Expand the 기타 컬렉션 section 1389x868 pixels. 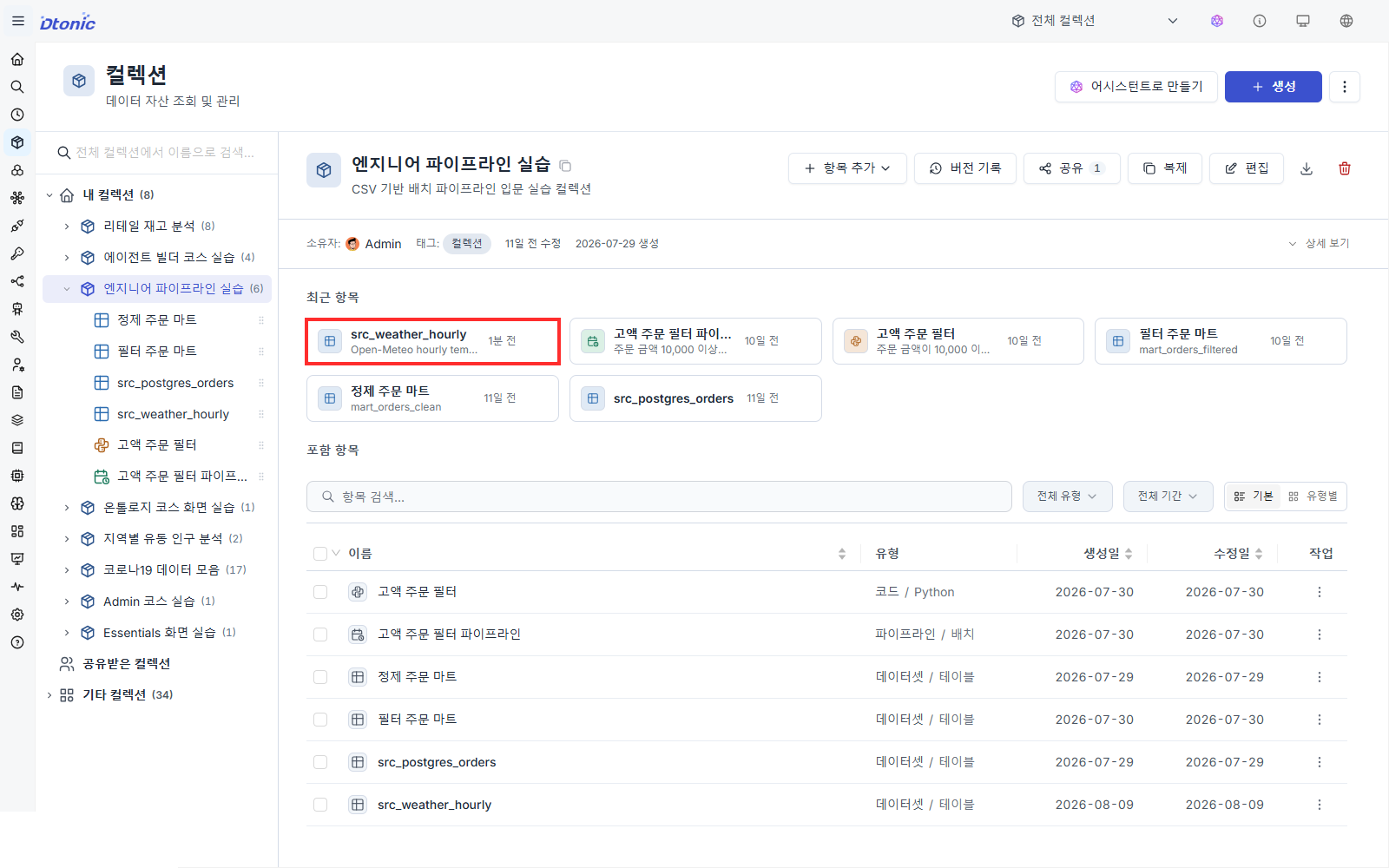pyautogui.click(x=49, y=695)
